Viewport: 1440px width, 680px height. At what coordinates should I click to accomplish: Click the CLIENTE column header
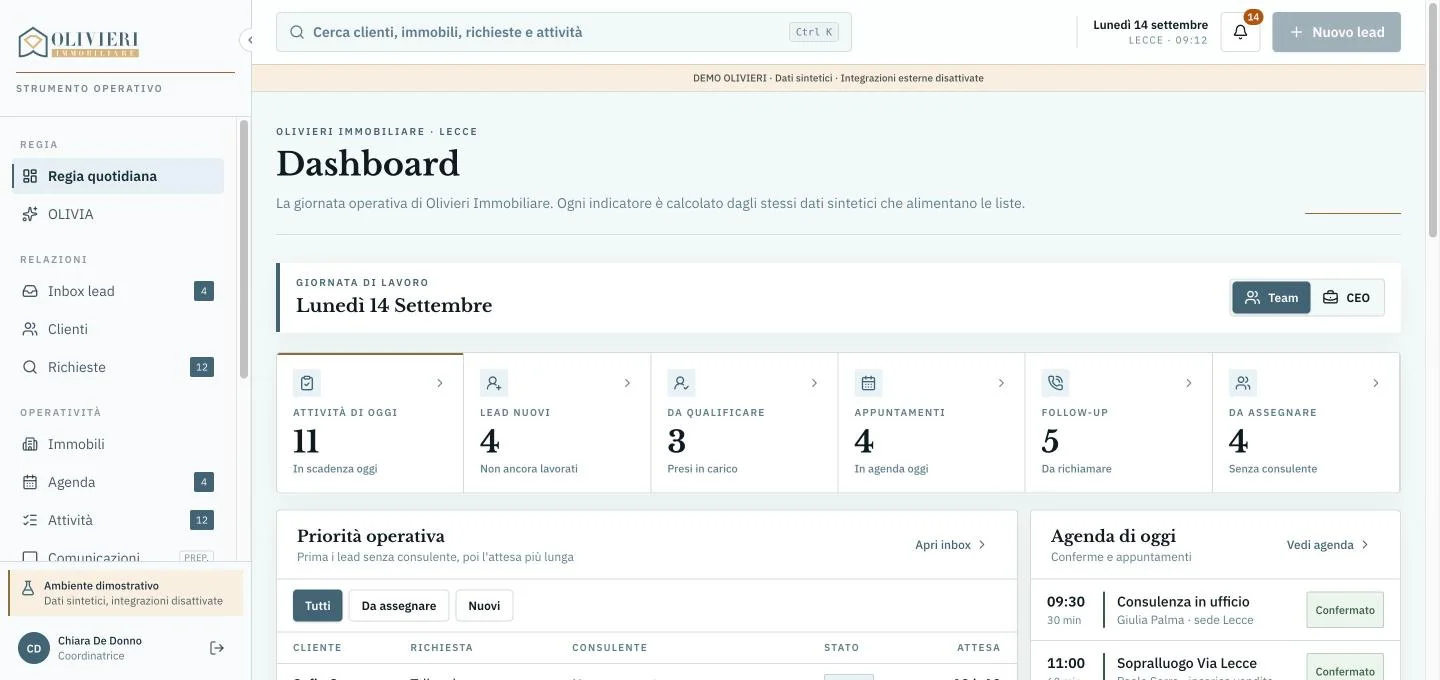pyautogui.click(x=317, y=648)
